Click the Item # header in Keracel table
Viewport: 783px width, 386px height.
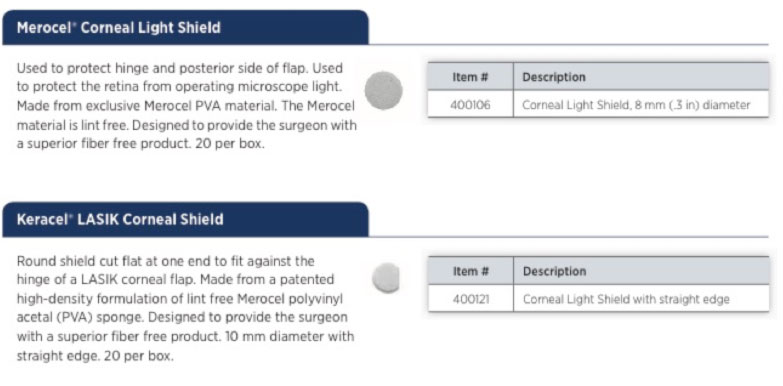pyautogui.click(x=471, y=272)
